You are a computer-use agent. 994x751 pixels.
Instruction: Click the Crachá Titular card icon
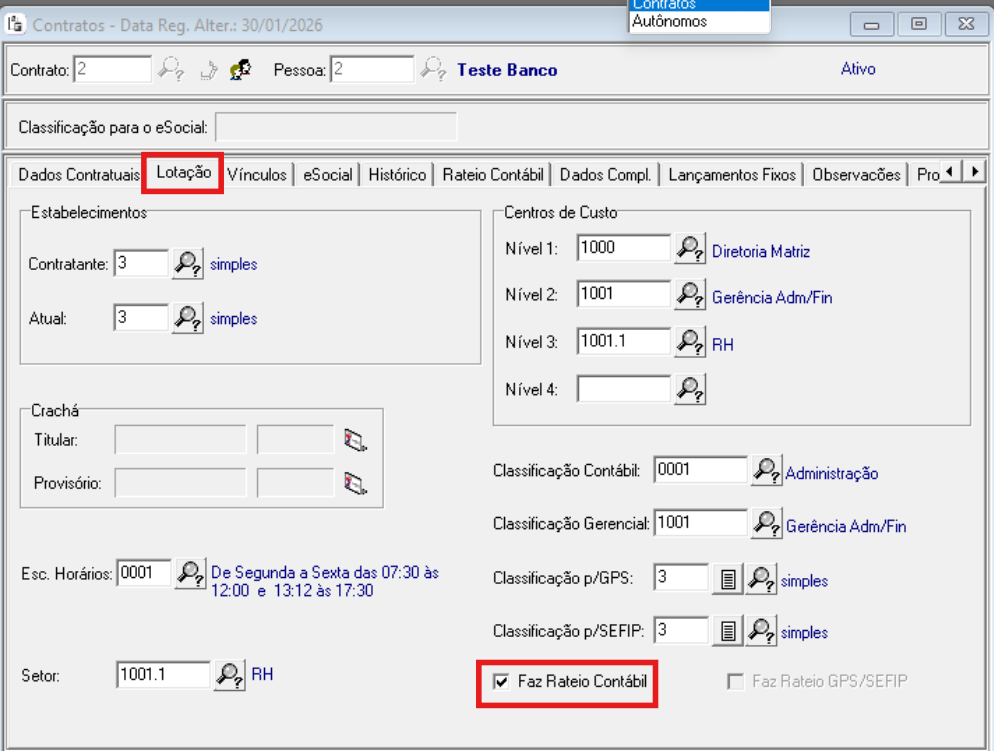click(356, 440)
